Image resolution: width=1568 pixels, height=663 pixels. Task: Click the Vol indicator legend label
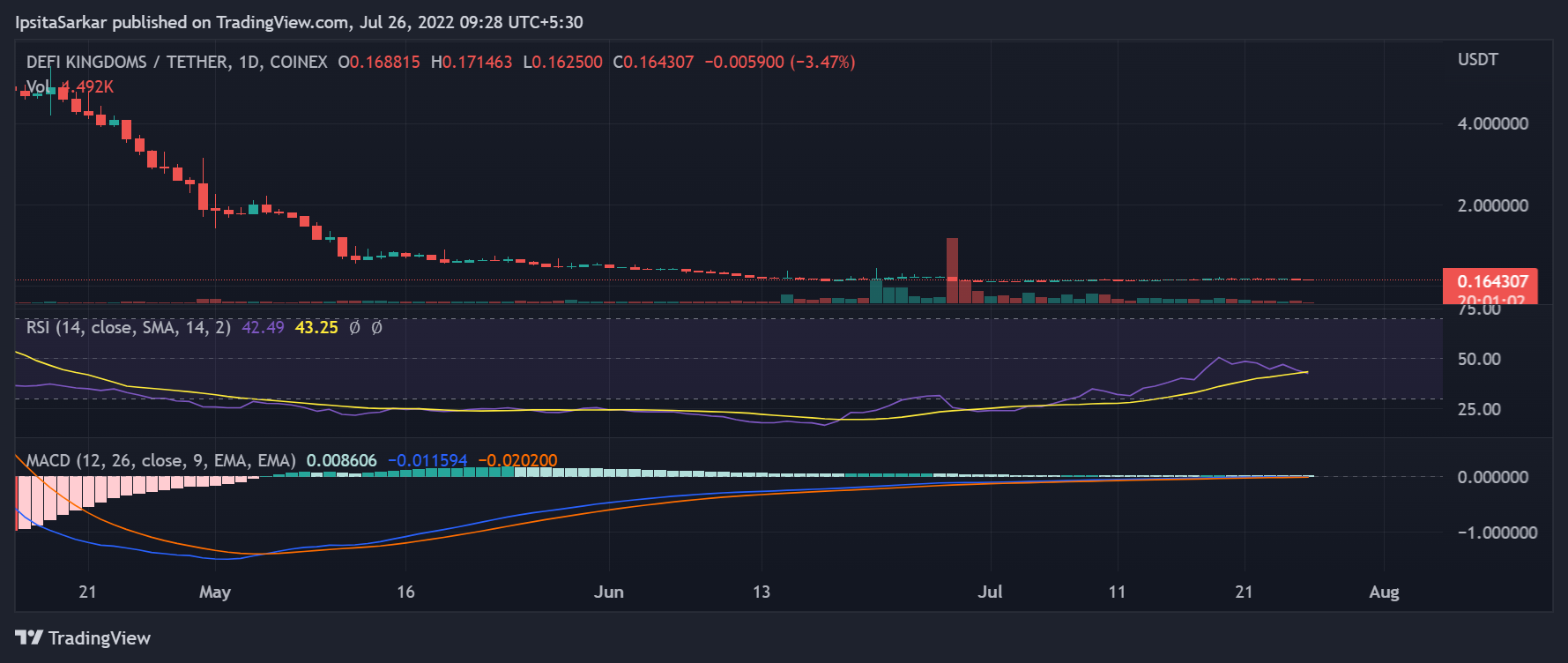click(38, 86)
